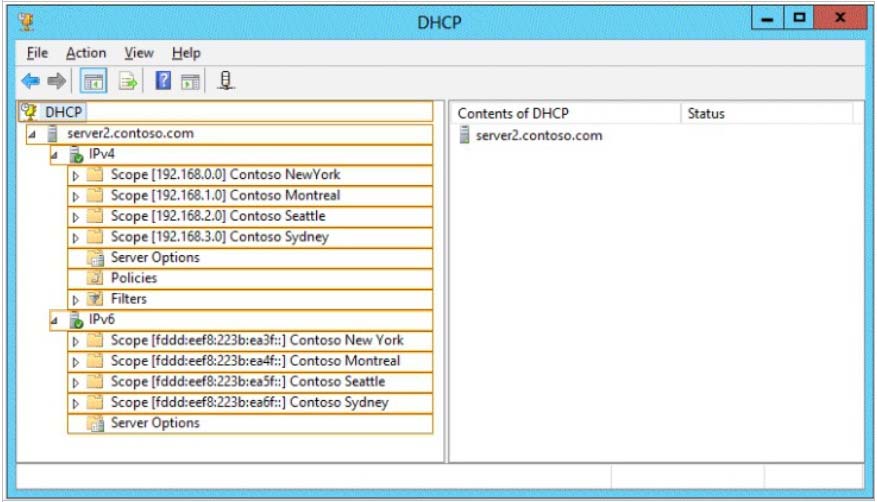Expand IPv6 scope ea5f Contoso Seattle
Viewport: 877px width, 502px height.
(76, 382)
